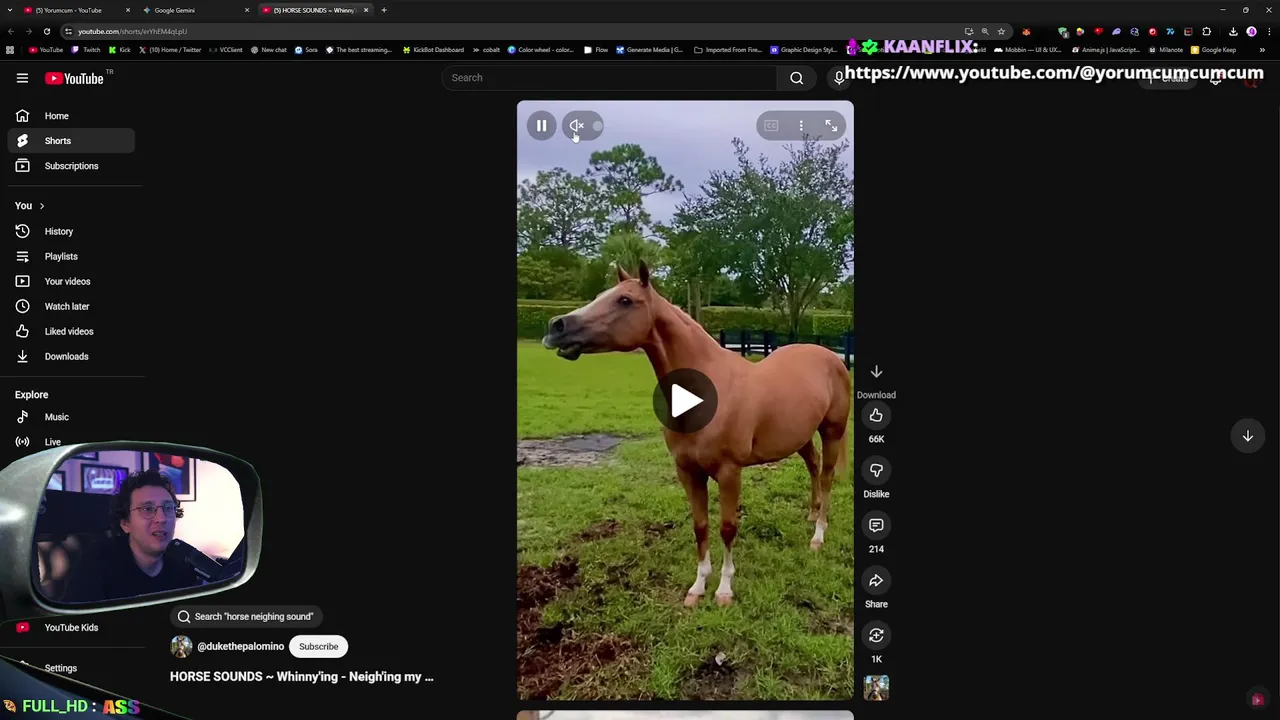
Task: Open the Google Keep bookmark
Action: (1213, 50)
